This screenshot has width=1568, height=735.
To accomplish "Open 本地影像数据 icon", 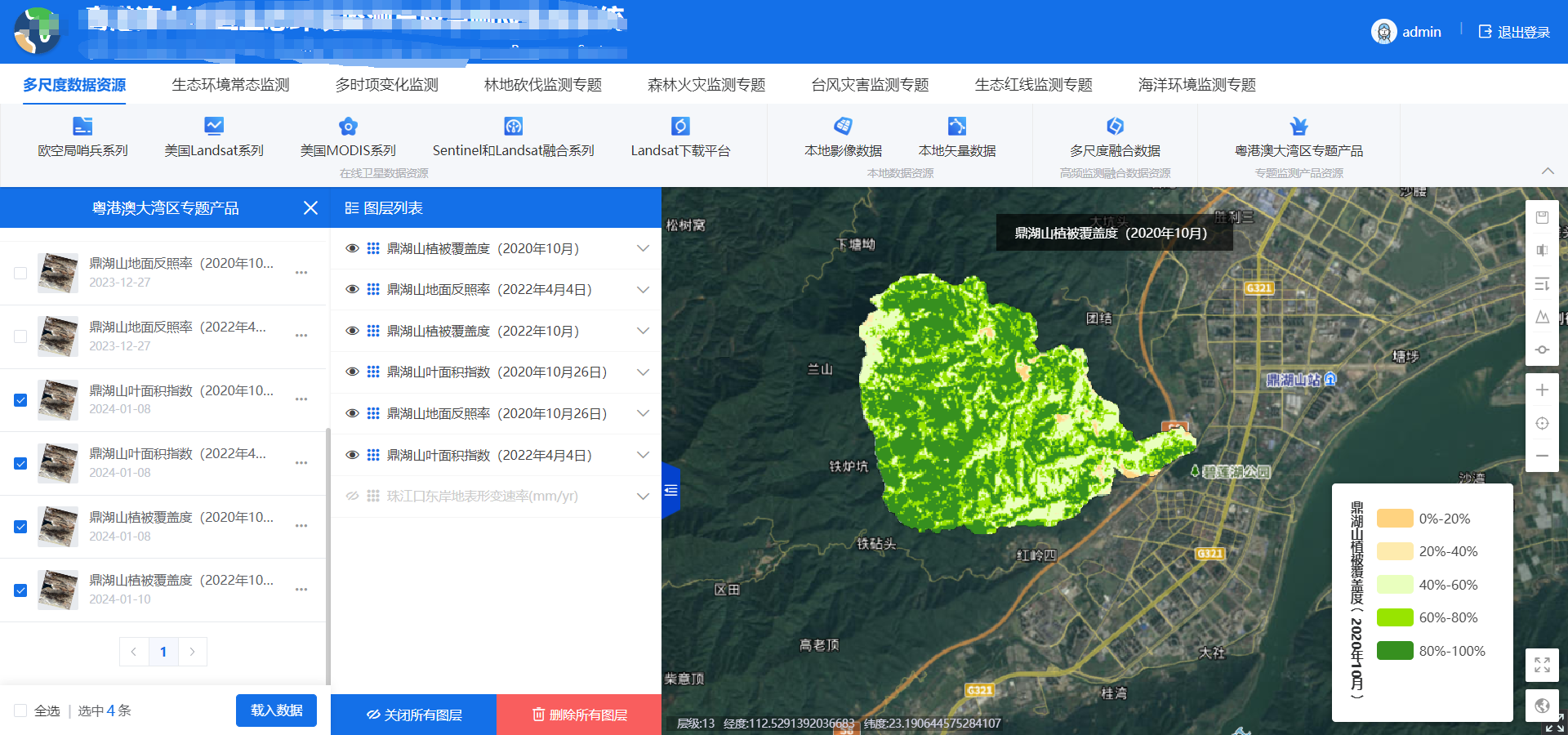I will (843, 126).
